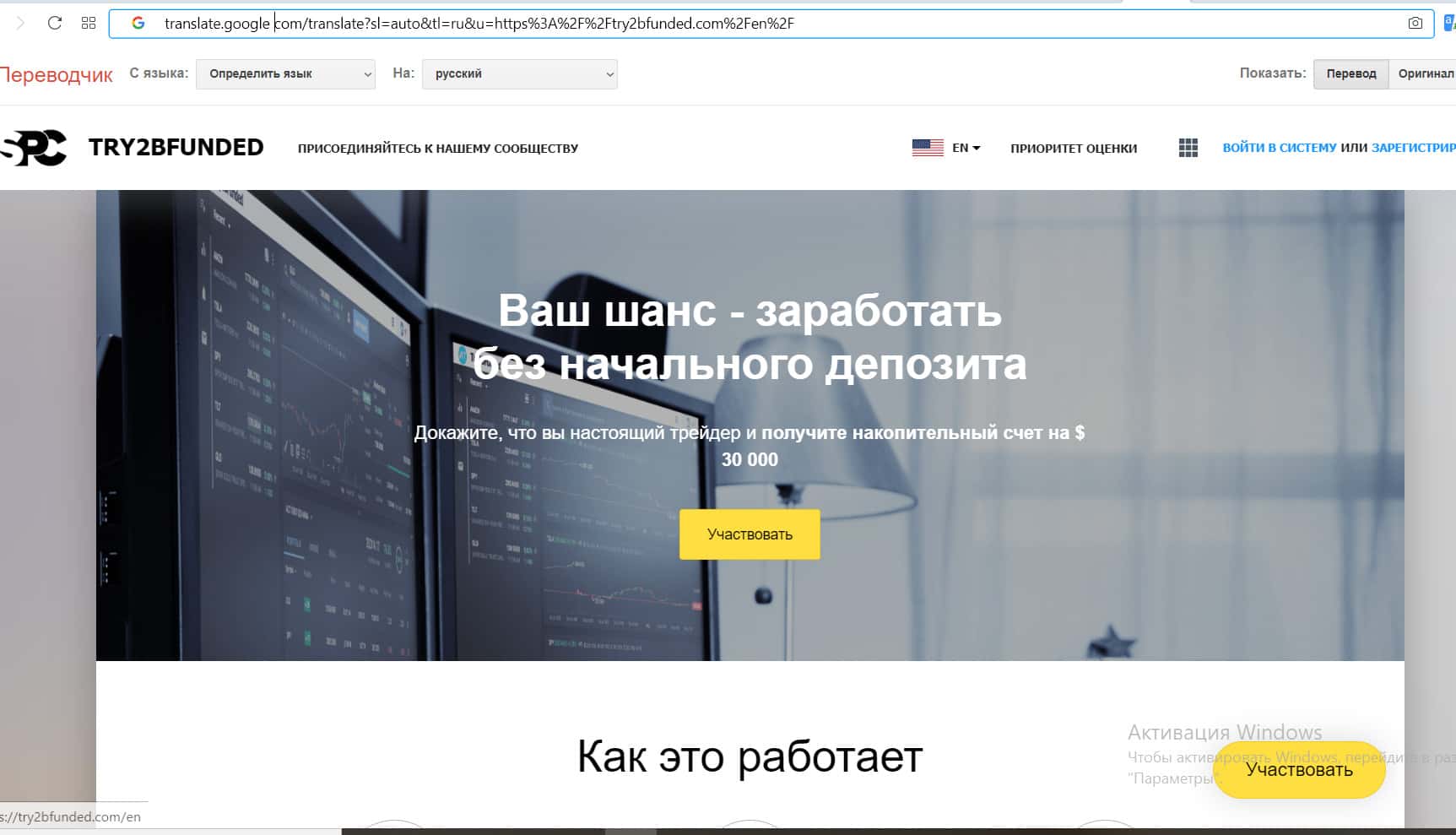
Task: Click the Google site icon in address bar
Action: pos(138,23)
